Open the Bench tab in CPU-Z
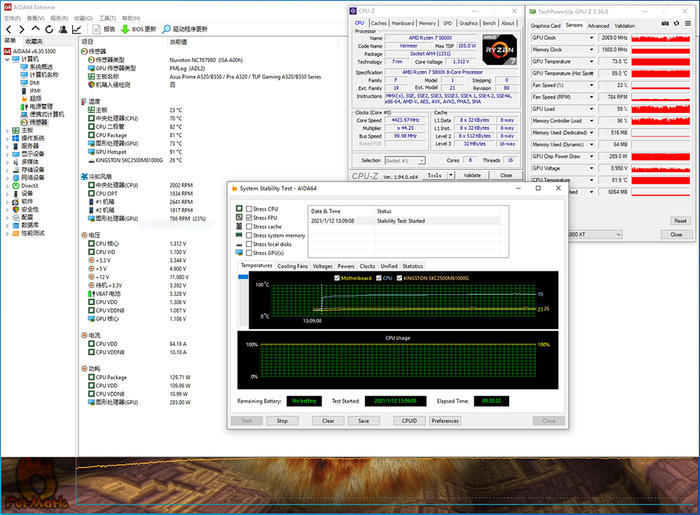The width and height of the screenshot is (700, 515). [489, 23]
